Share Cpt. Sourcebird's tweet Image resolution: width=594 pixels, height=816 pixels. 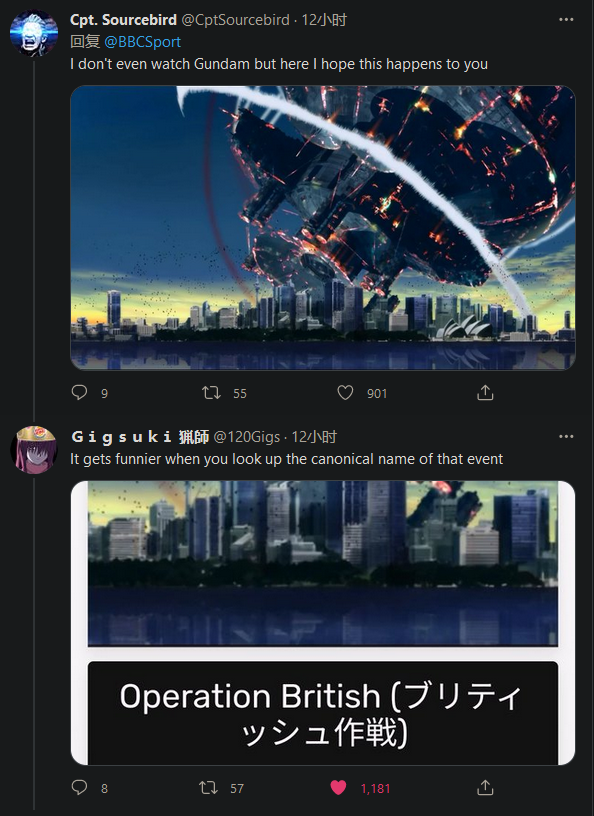tap(485, 392)
